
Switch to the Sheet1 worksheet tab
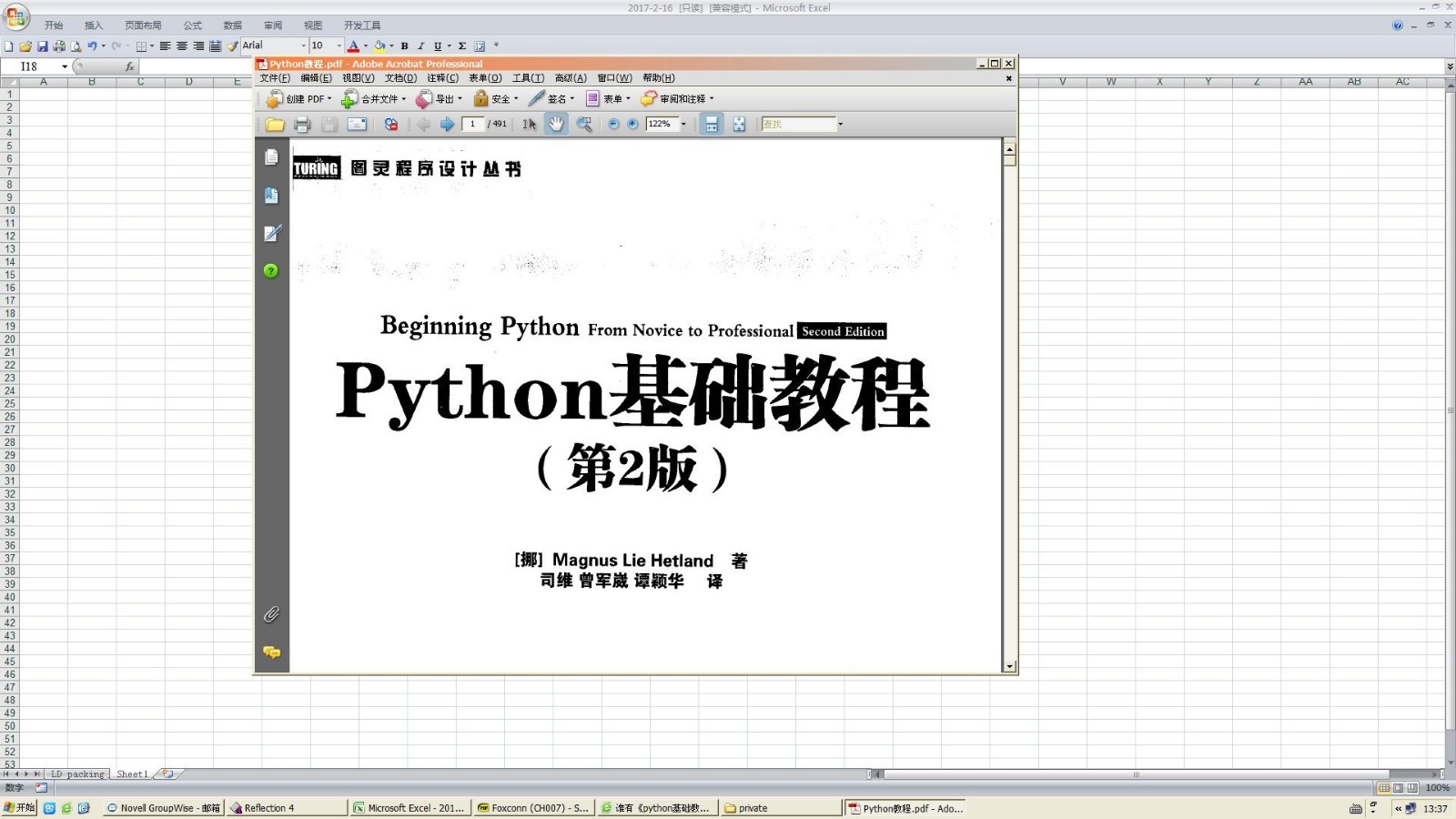132,774
